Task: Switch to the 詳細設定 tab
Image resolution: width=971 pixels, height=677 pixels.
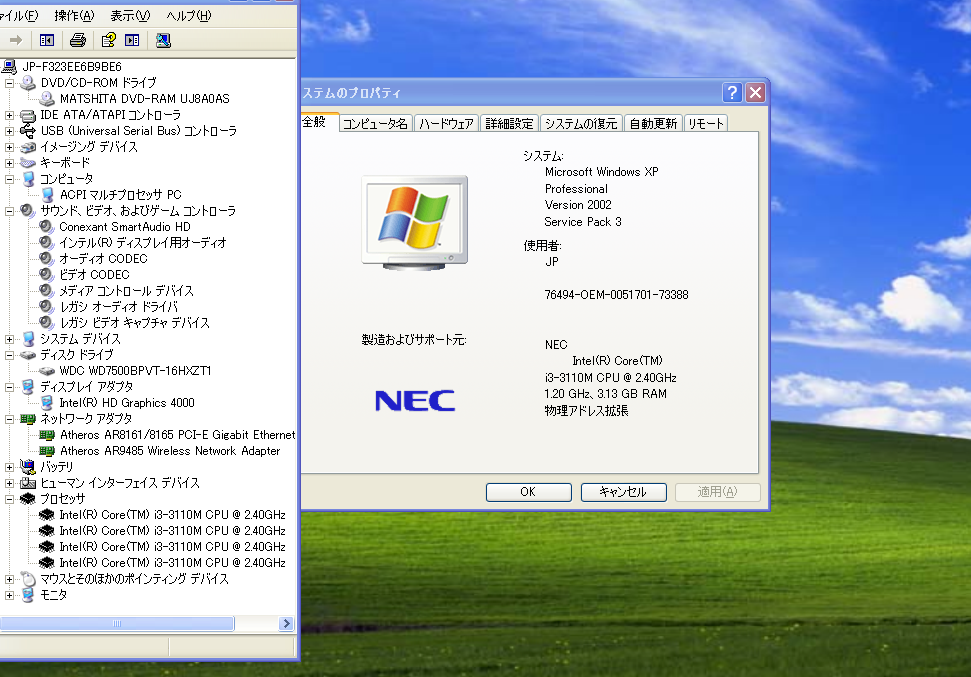Action: point(509,124)
